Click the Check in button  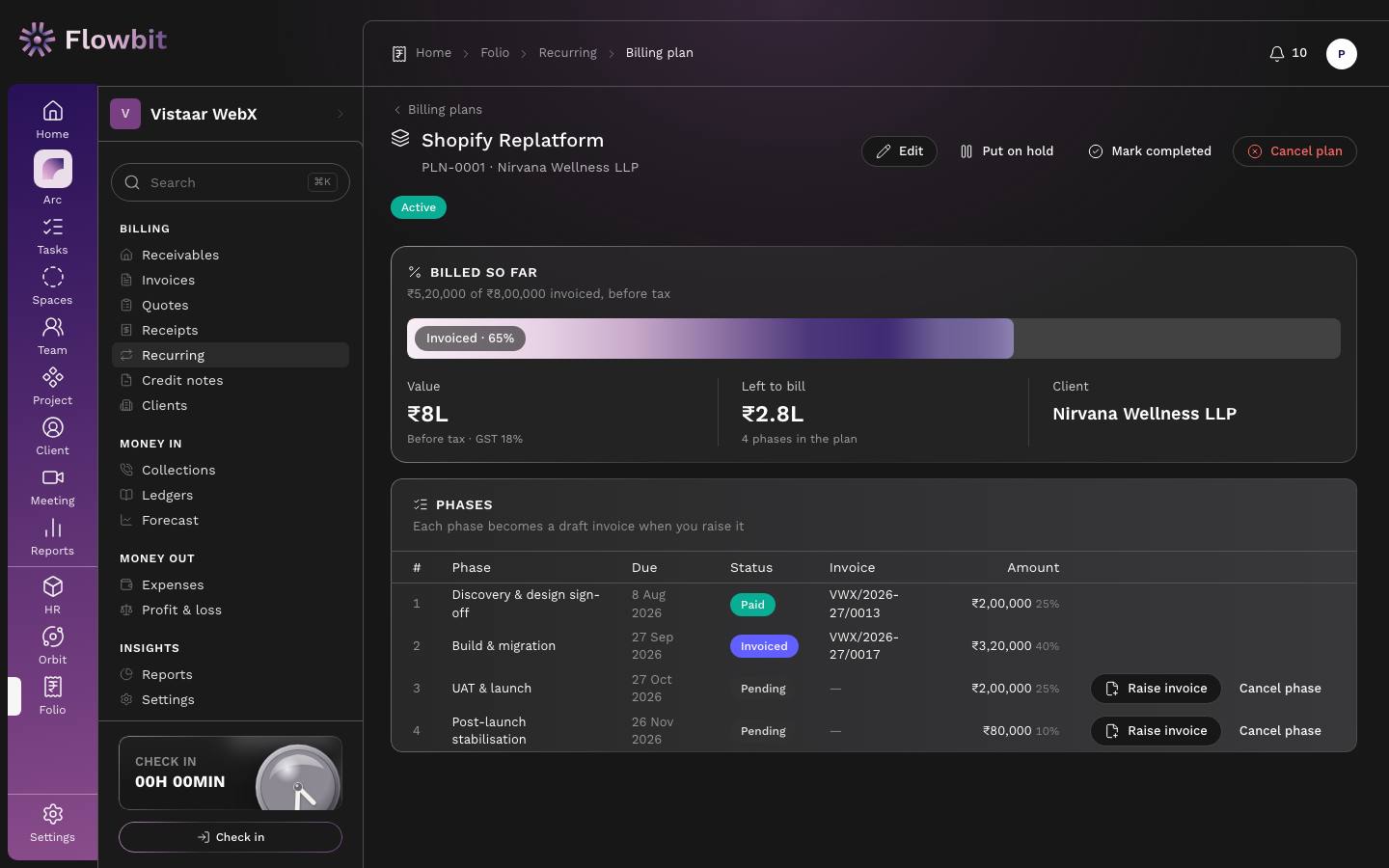[231, 837]
